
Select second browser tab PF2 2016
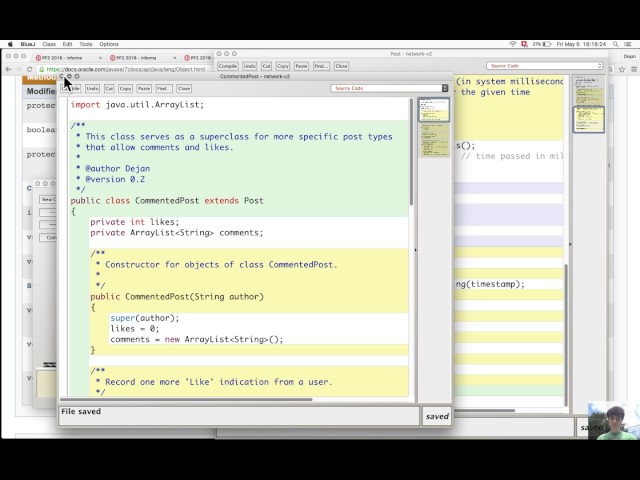139,58
